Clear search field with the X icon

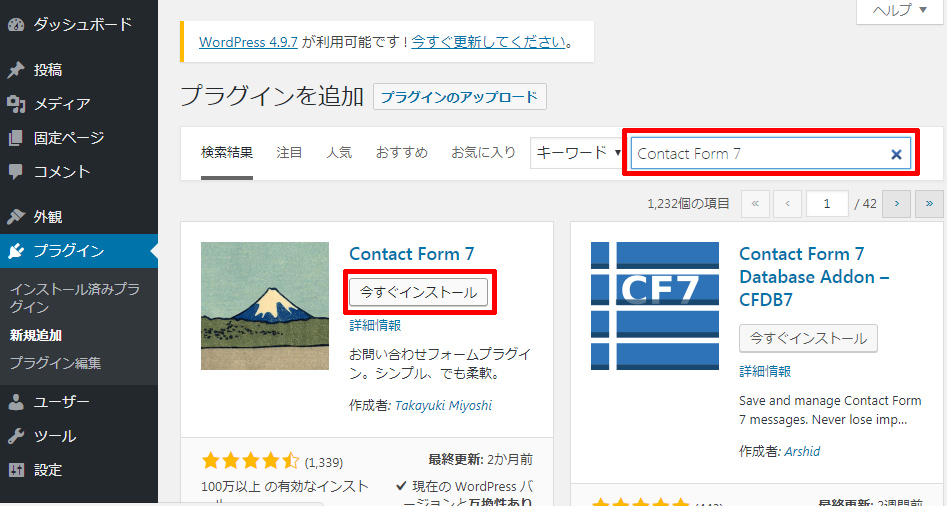[x=896, y=154]
